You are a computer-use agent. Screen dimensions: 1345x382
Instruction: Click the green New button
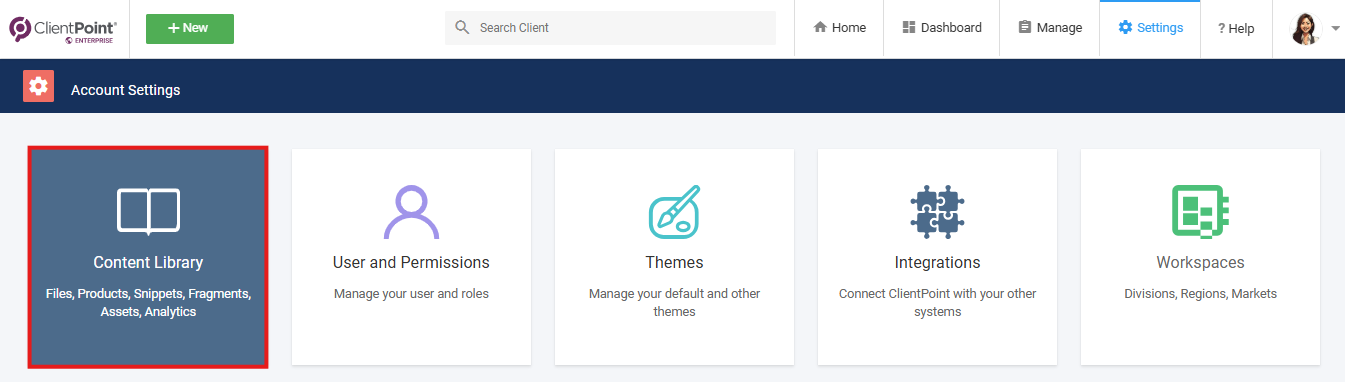point(190,28)
